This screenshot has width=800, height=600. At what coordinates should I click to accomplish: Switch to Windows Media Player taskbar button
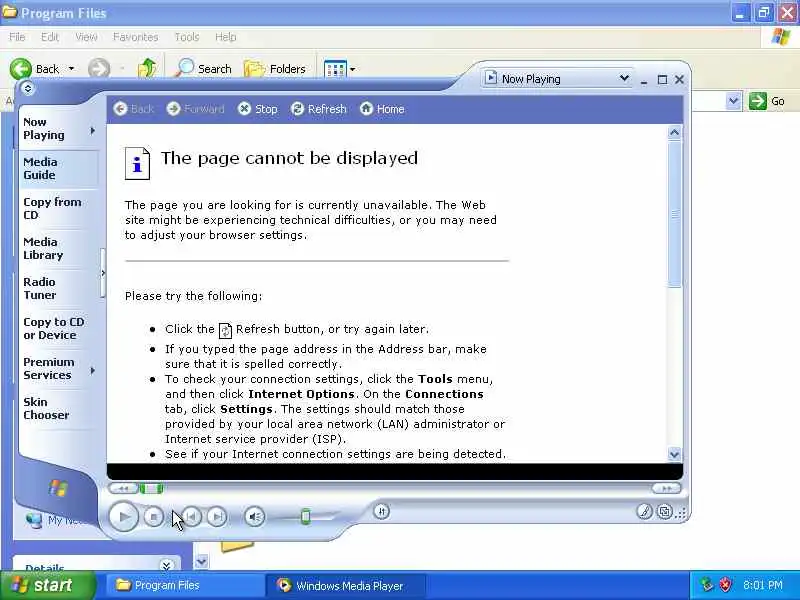346,585
